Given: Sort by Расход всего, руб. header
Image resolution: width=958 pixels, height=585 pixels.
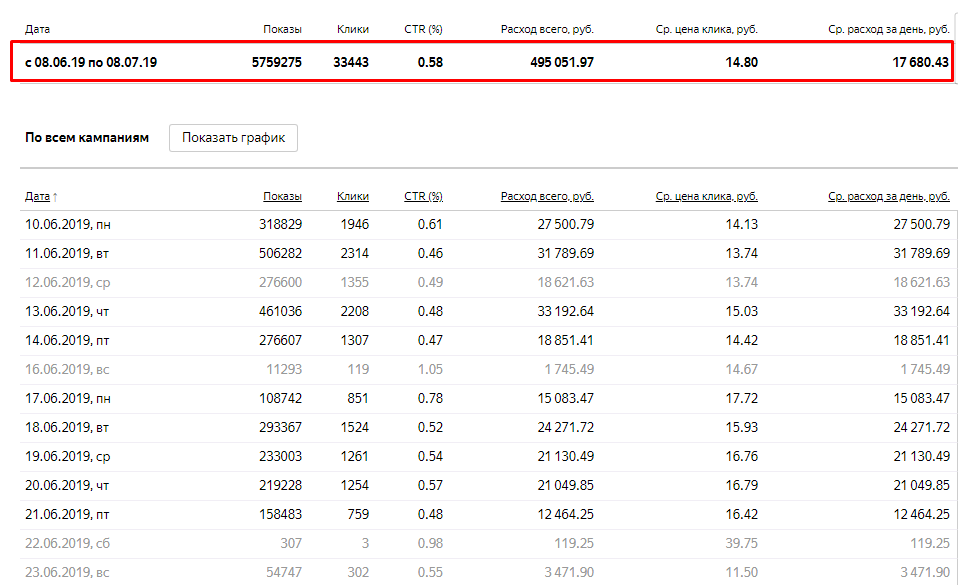Looking at the screenshot, I should coord(547,196).
